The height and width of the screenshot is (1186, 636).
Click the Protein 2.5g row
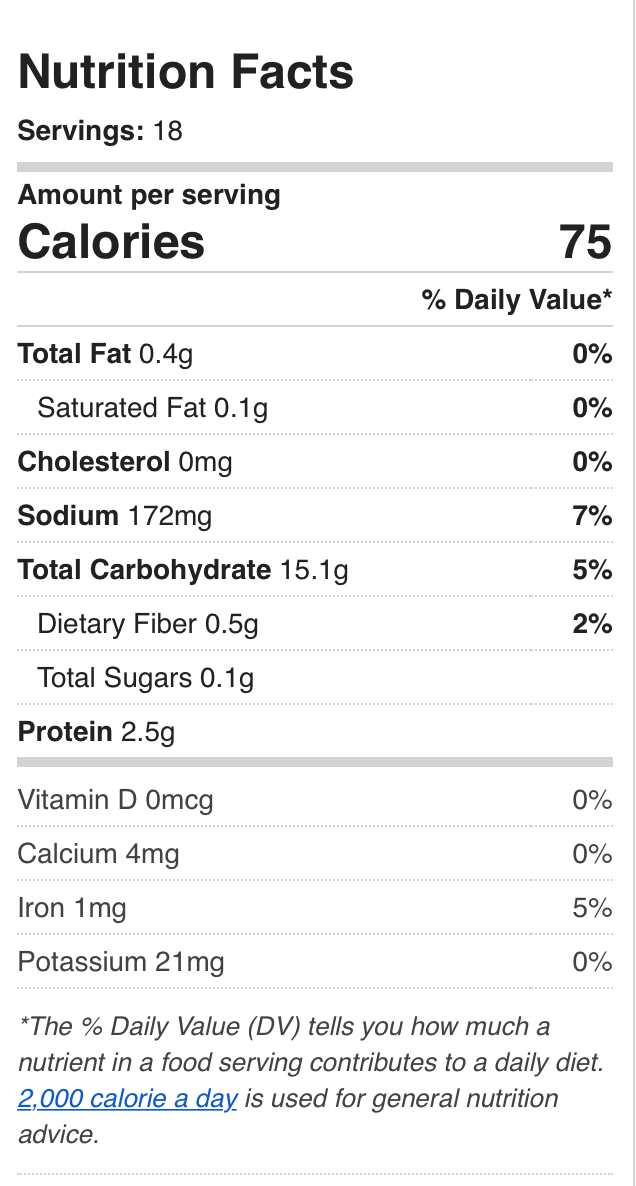96,732
